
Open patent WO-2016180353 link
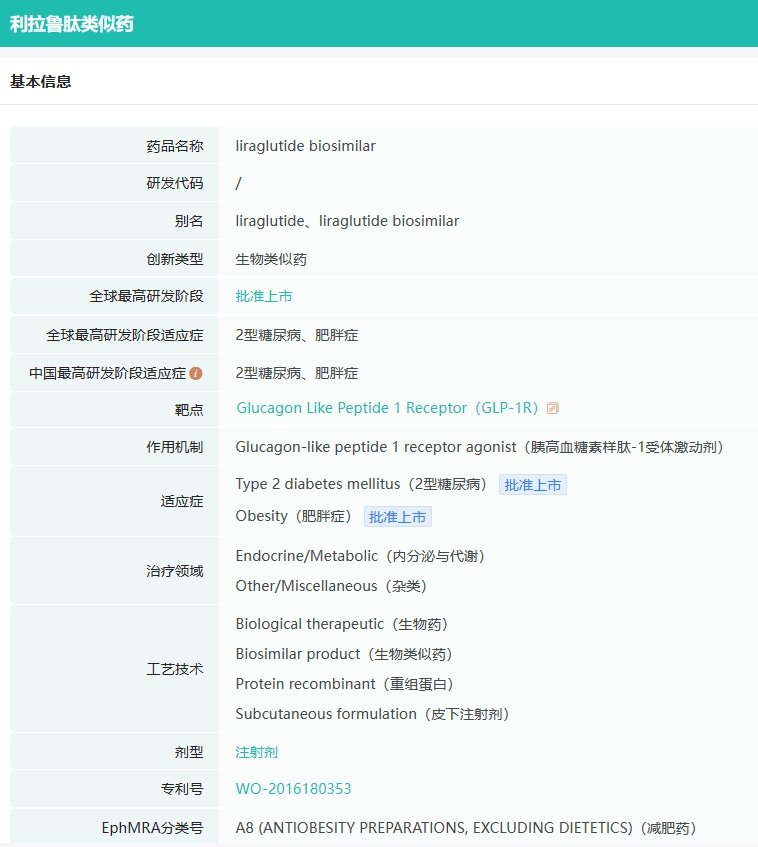point(293,789)
